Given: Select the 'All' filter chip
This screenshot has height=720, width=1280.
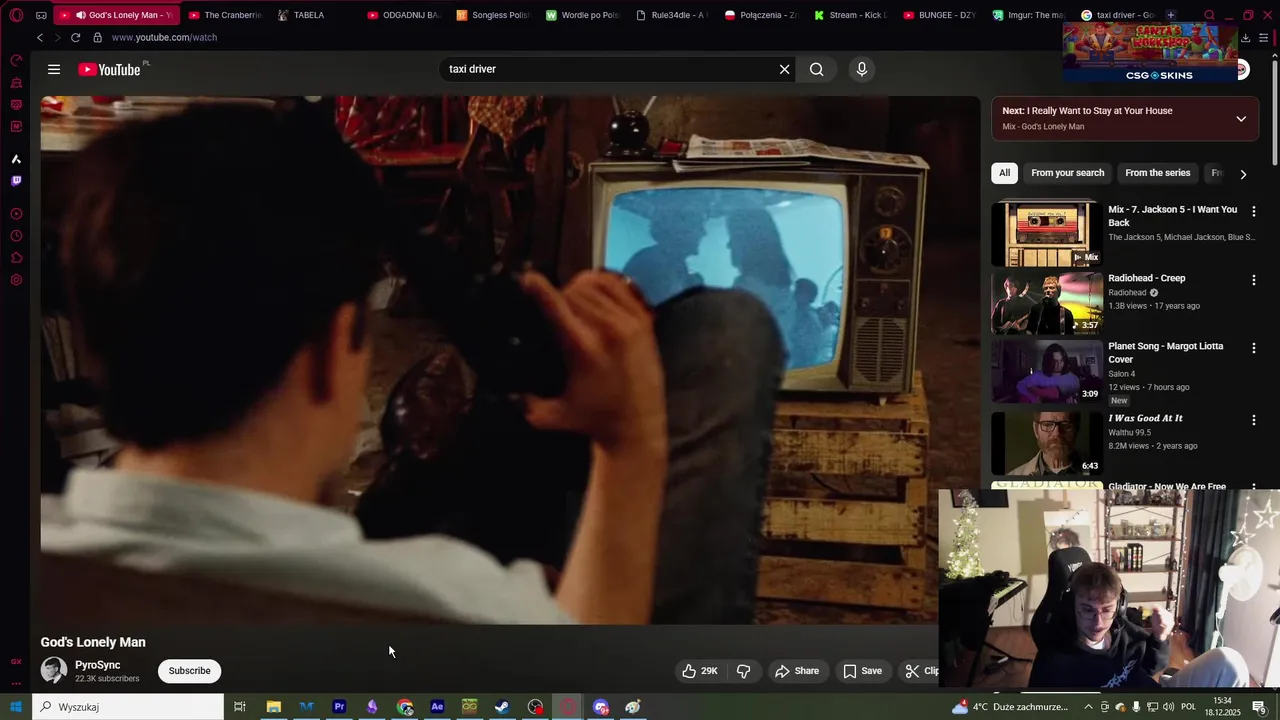Looking at the screenshot, I should tap(1004, 173).
